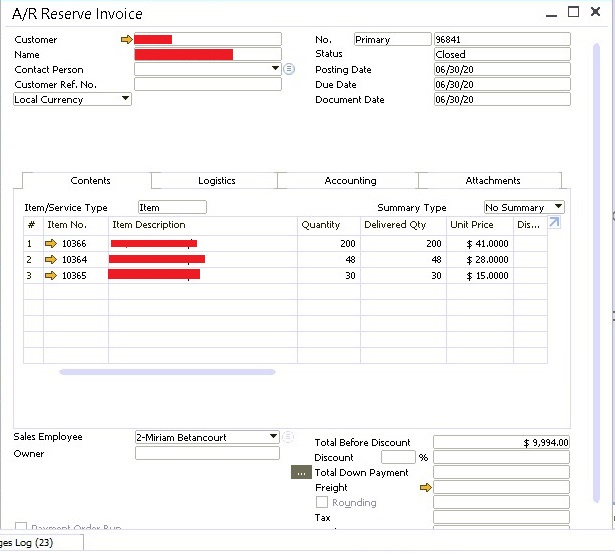615x553 pixels.
Task: Toggle the Payment Order Run checkbox
Action: tap(21, 527)
